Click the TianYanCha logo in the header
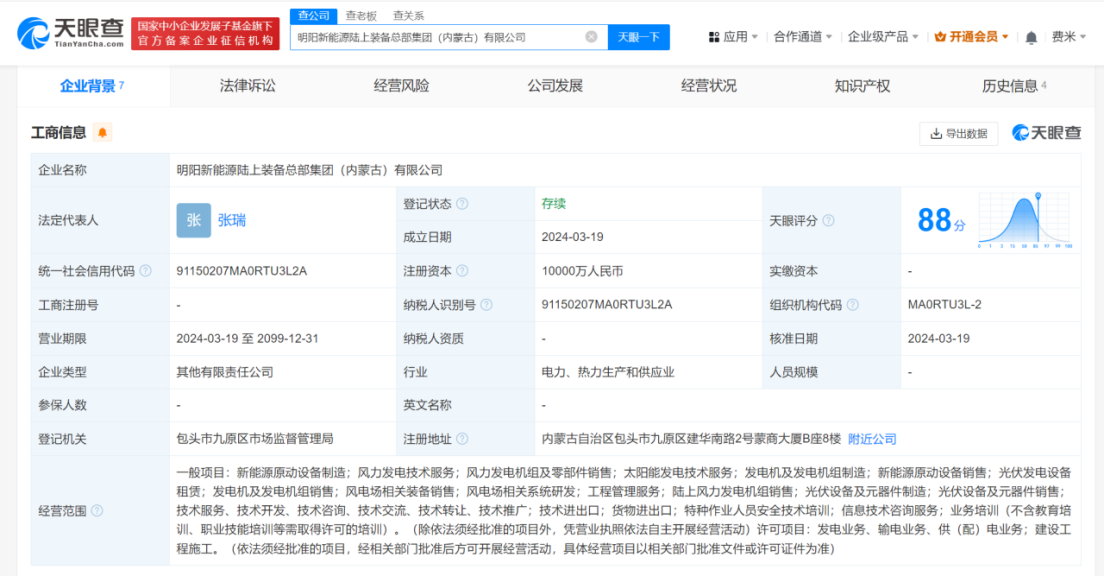Image resolution: width=1105 pixels, height=576 pixels. [71, 33]
